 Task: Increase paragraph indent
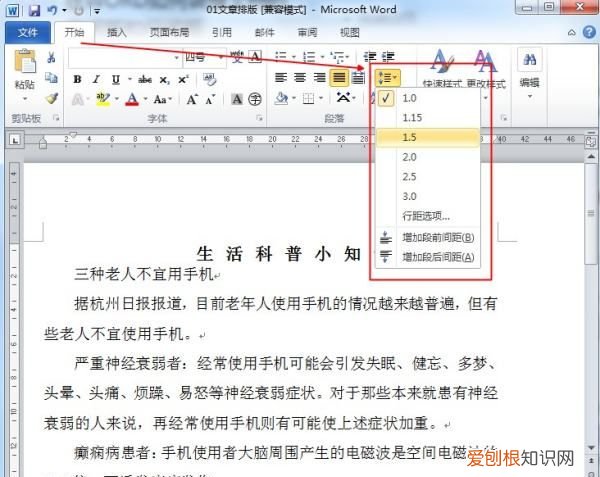coord(388,57)
